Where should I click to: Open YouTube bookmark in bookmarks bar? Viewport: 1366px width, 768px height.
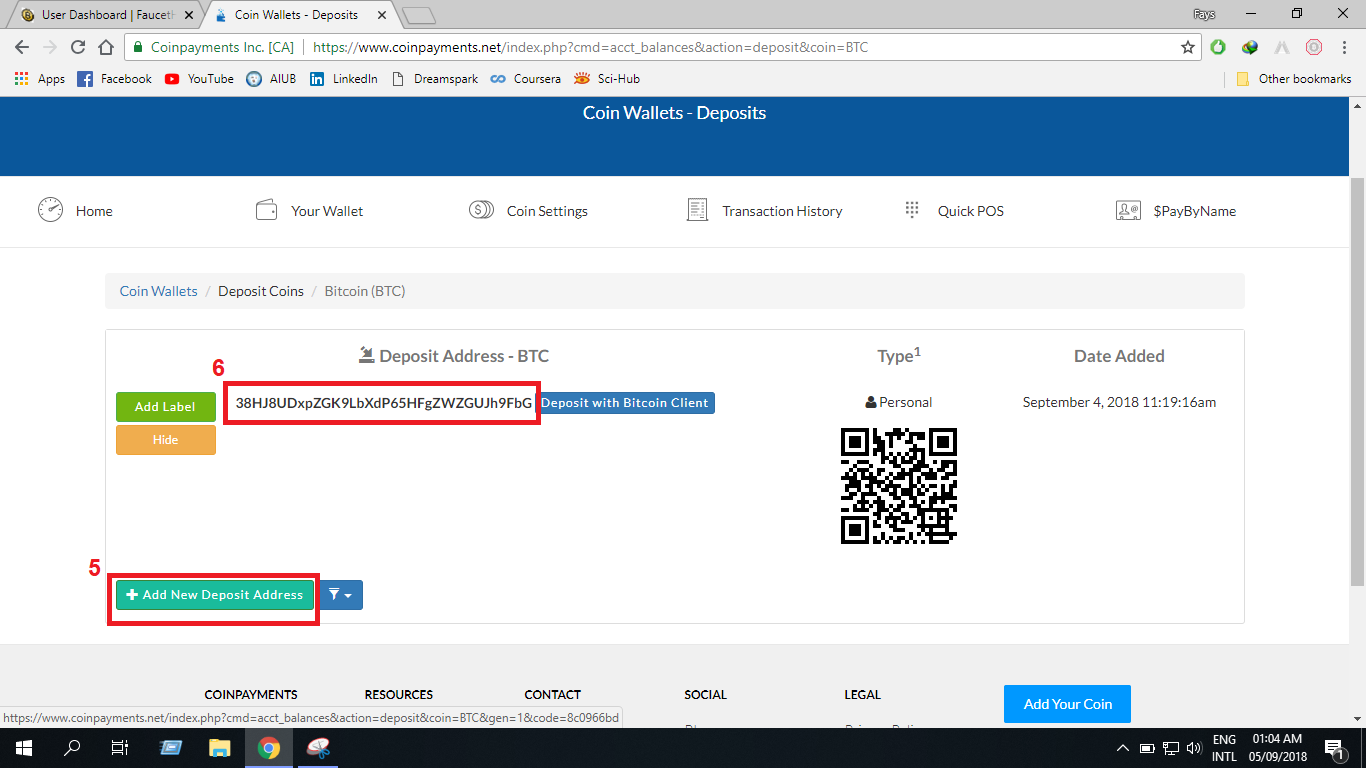click(199, 79)
